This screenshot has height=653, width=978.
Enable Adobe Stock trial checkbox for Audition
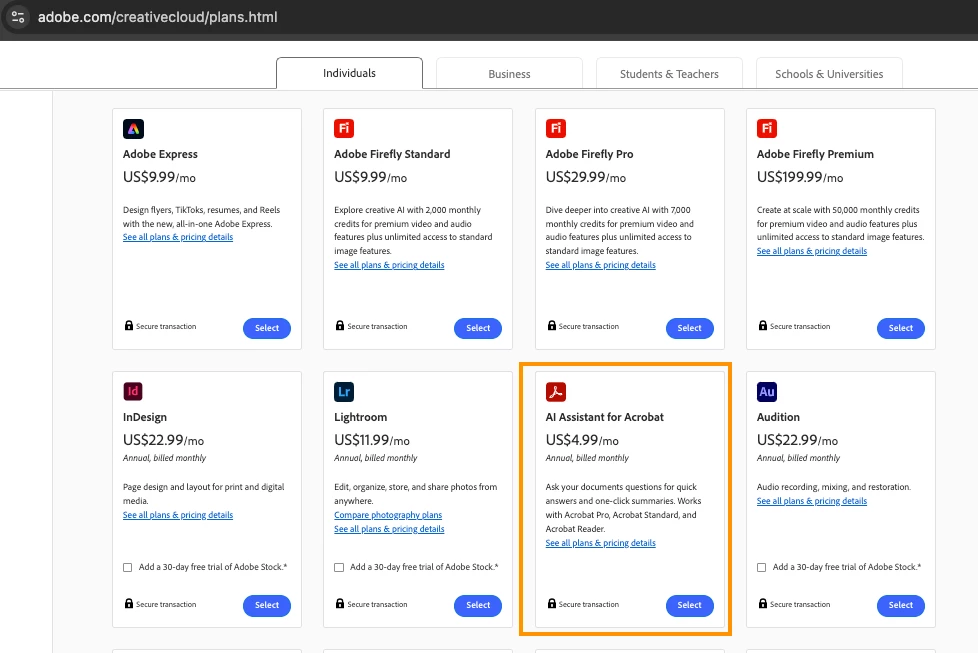[762, 568]
